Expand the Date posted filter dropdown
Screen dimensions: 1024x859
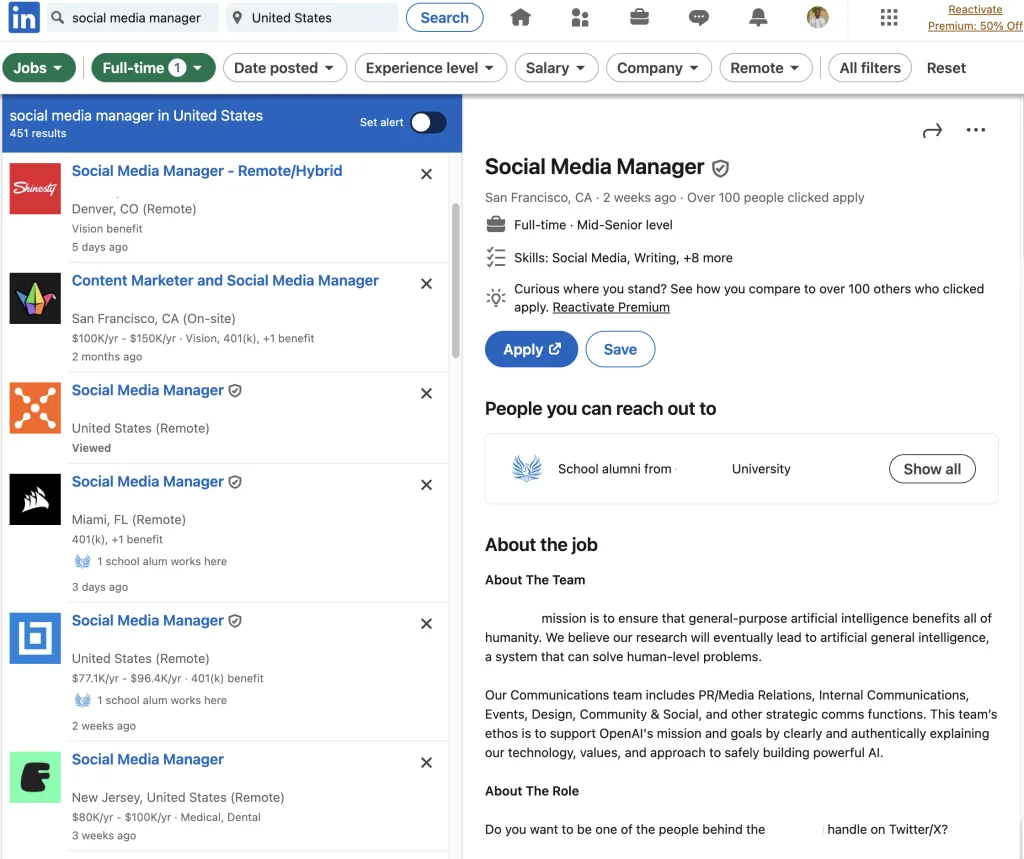point(284,68)
